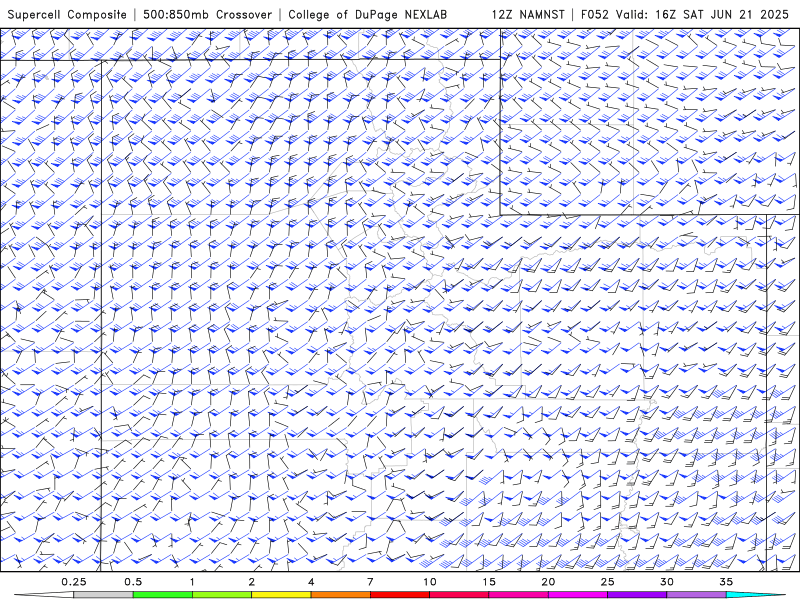This screenshot has height=600, width=800.
Task: Click the '4' colorbar value
Action: [x=311, y=582]
